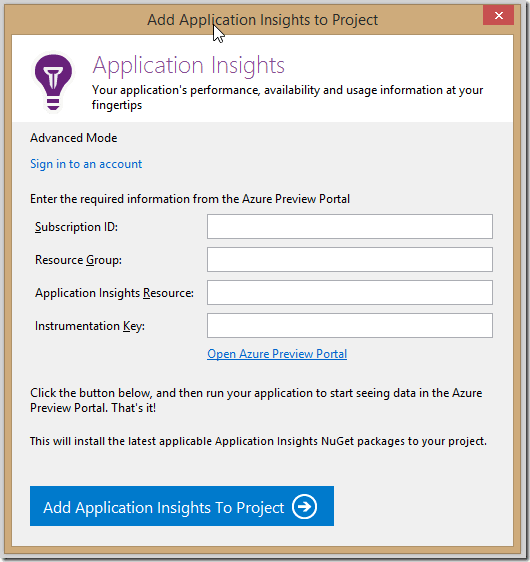Click the Resource Group label

point(78,260)
